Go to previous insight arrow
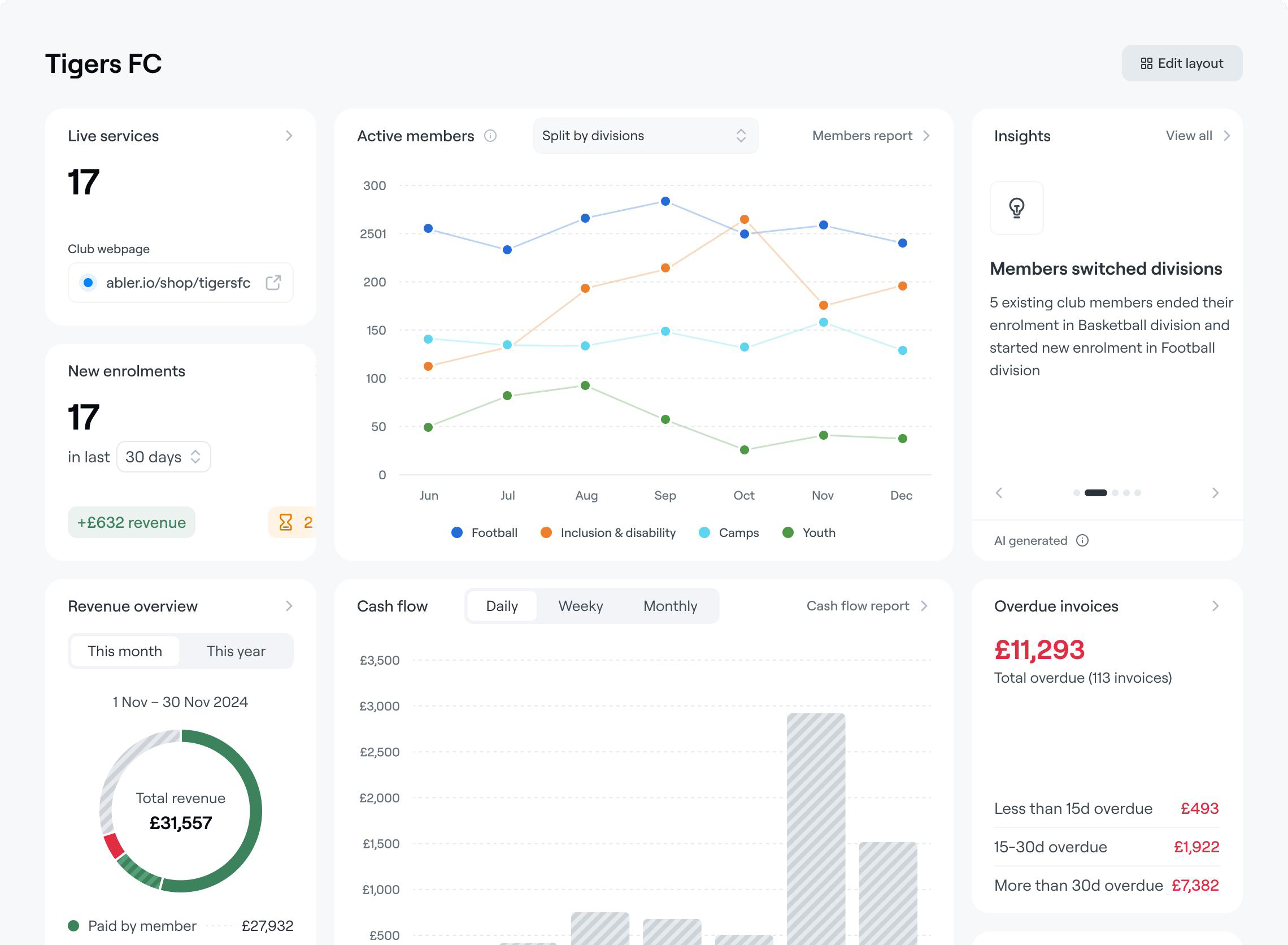Image resolution: width=1288 pixels, height=945 pixels. [x=999, y=493]
